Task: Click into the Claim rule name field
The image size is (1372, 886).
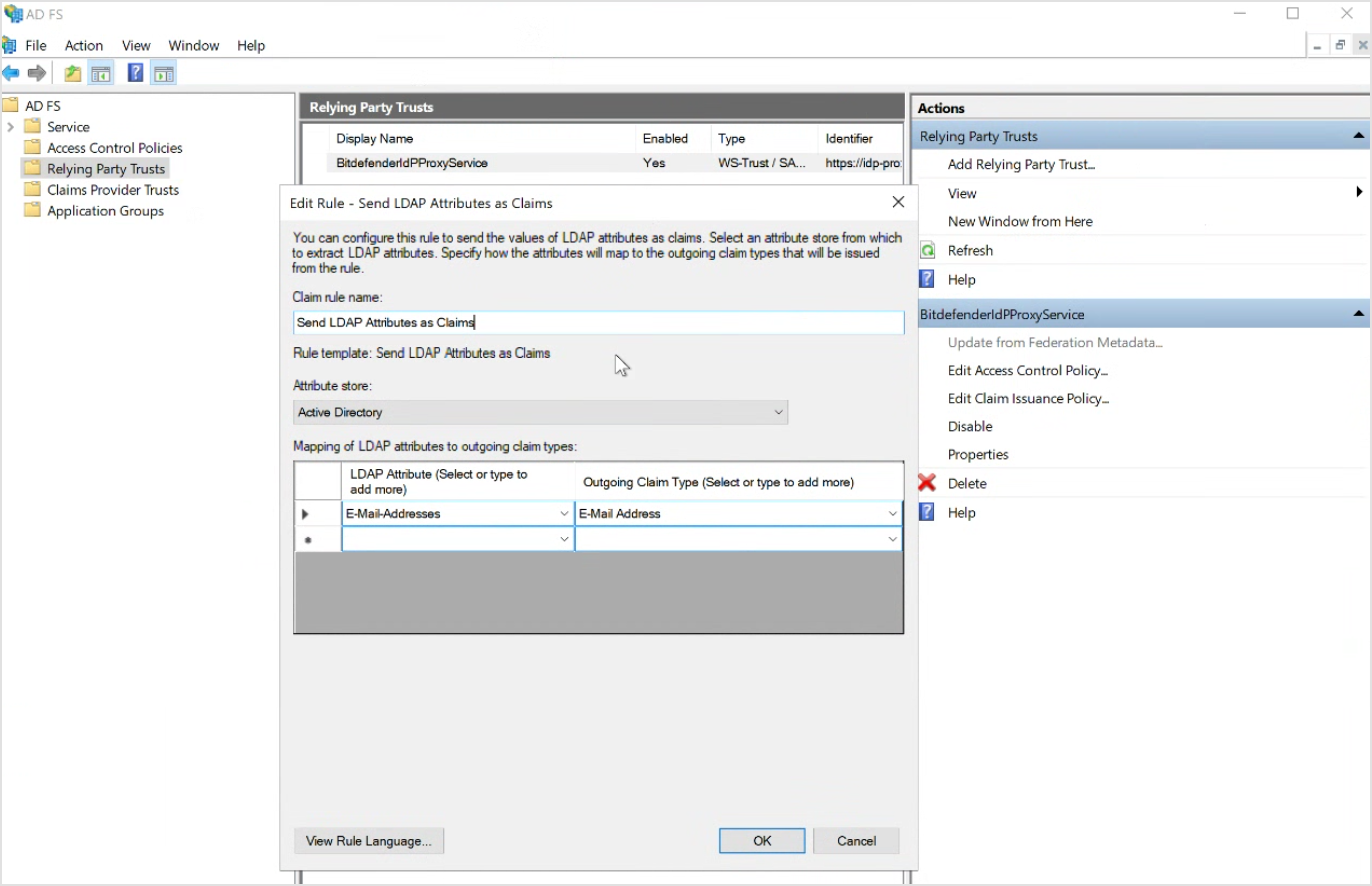Action: (598, 323)
